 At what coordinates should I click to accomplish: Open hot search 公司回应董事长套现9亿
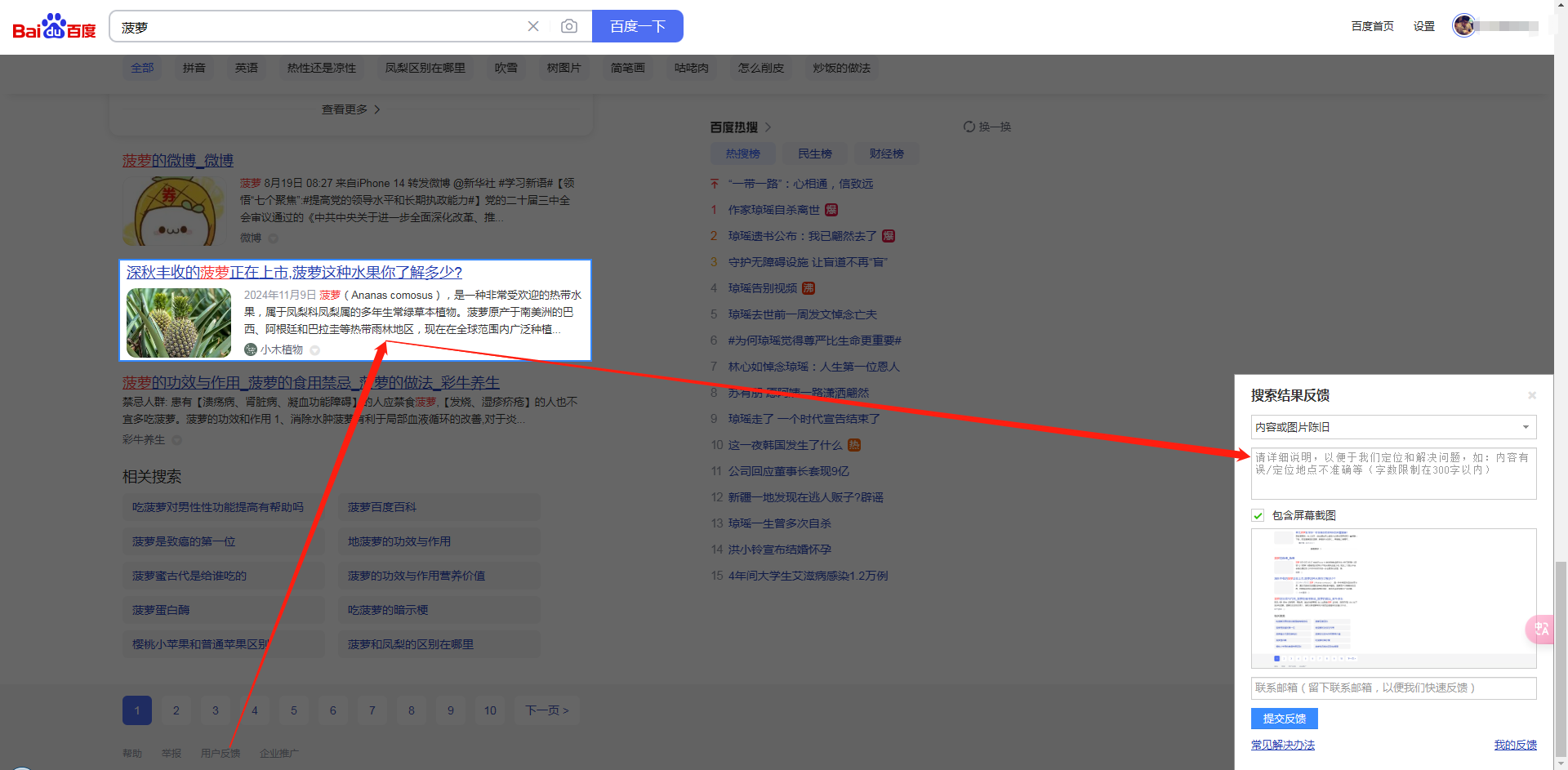789,471
